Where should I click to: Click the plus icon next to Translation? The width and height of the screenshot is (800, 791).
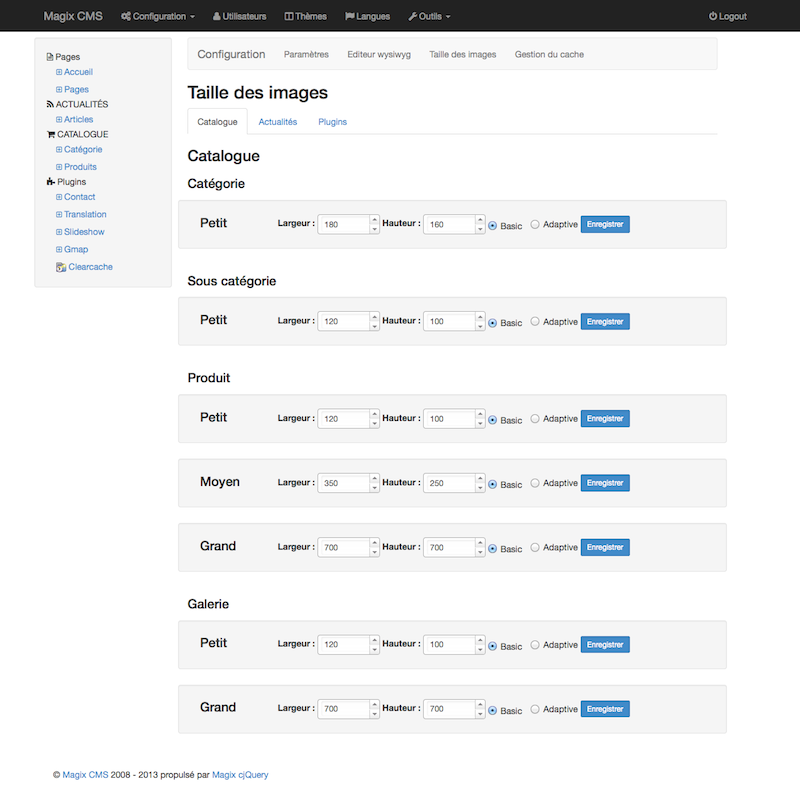59,214
